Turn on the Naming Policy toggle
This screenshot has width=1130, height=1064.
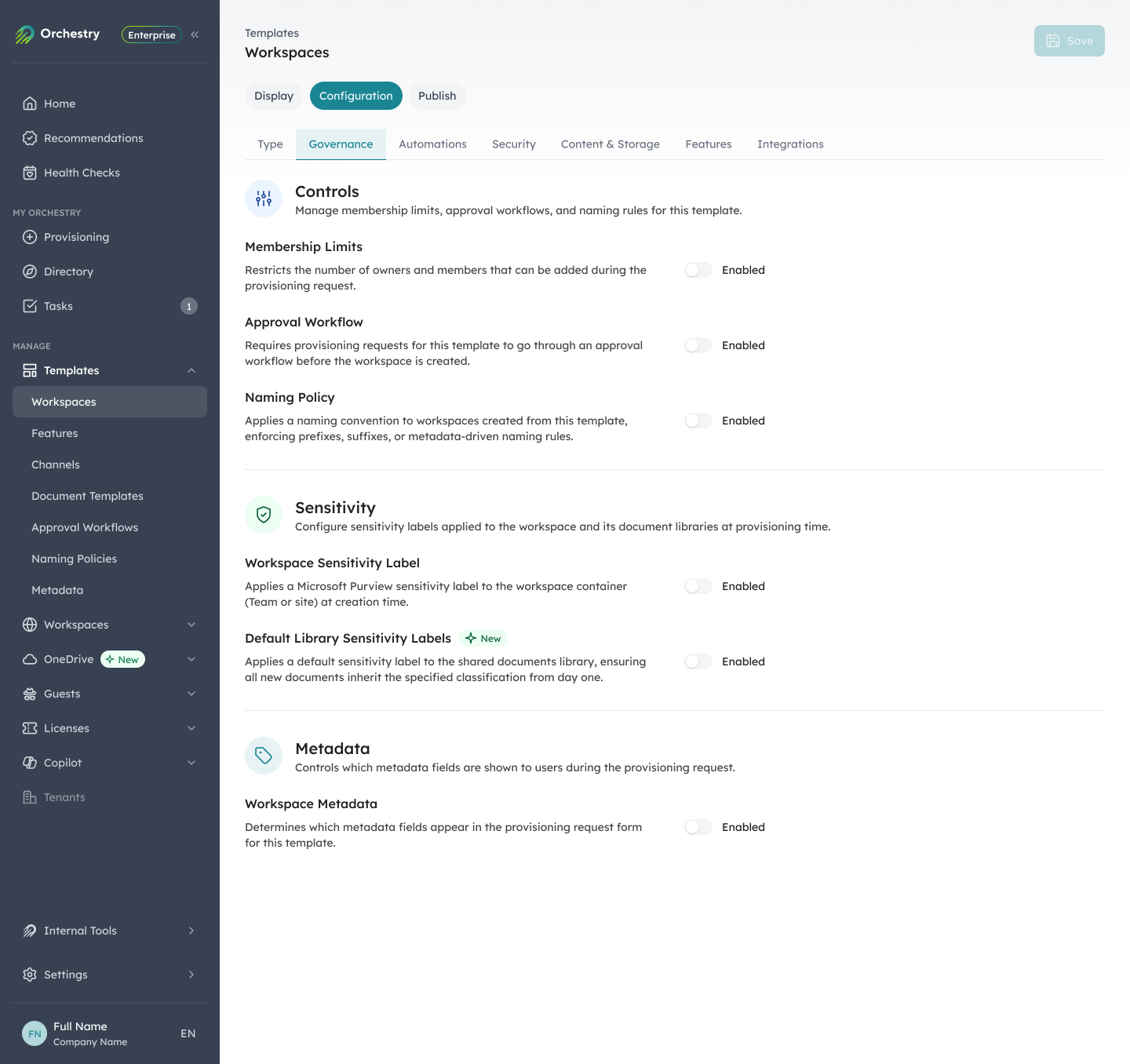click(x=698, y=421)
